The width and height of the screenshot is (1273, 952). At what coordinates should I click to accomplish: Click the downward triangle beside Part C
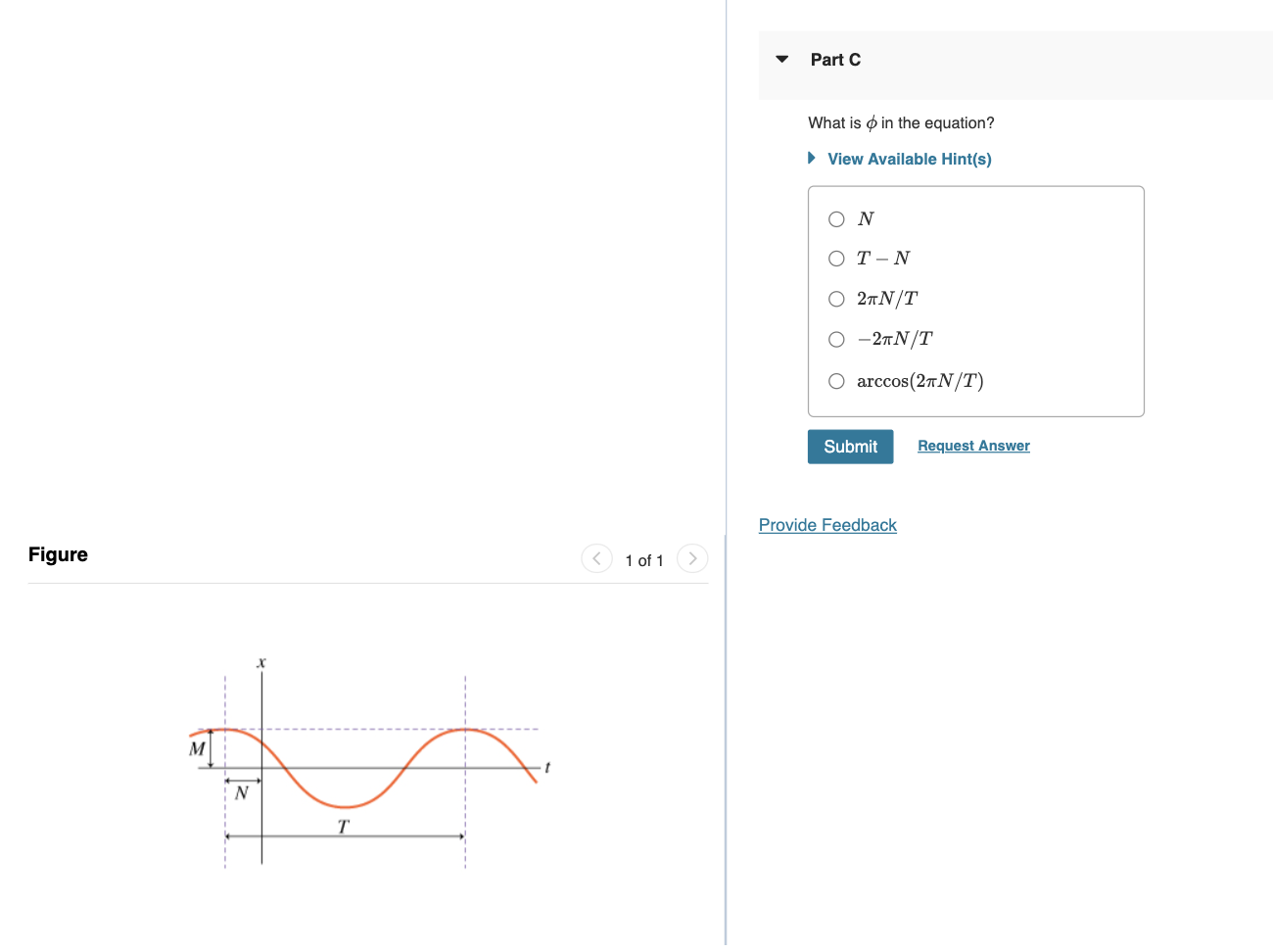coord(780,59)
